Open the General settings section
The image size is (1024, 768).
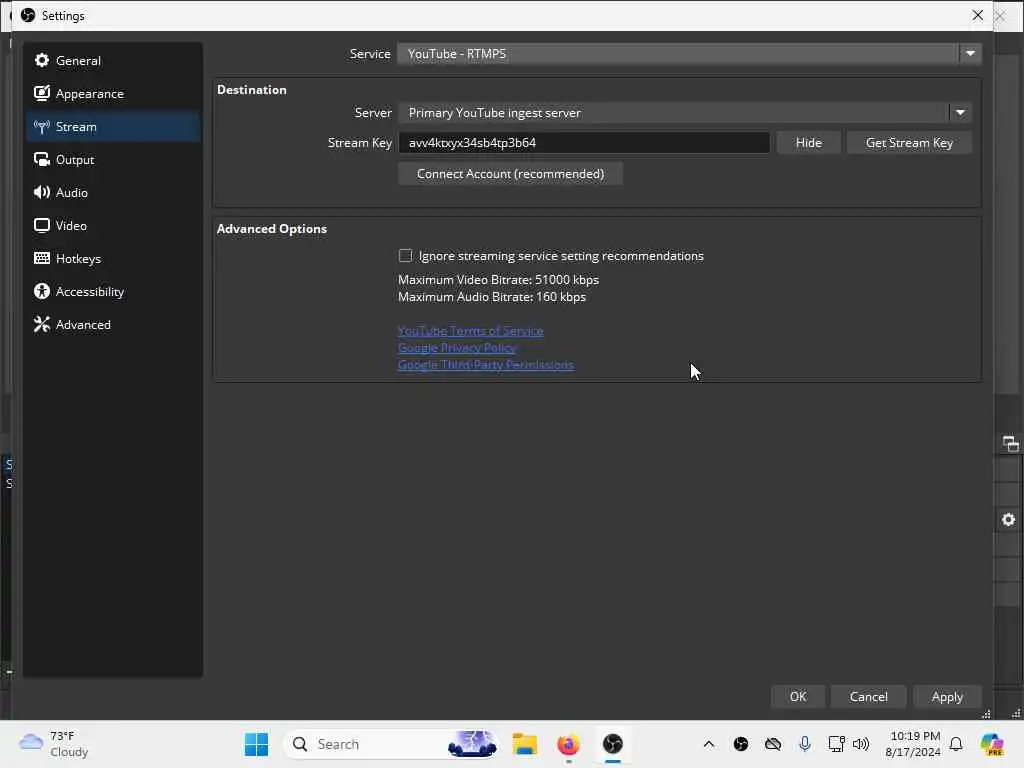tap(112, 61)
